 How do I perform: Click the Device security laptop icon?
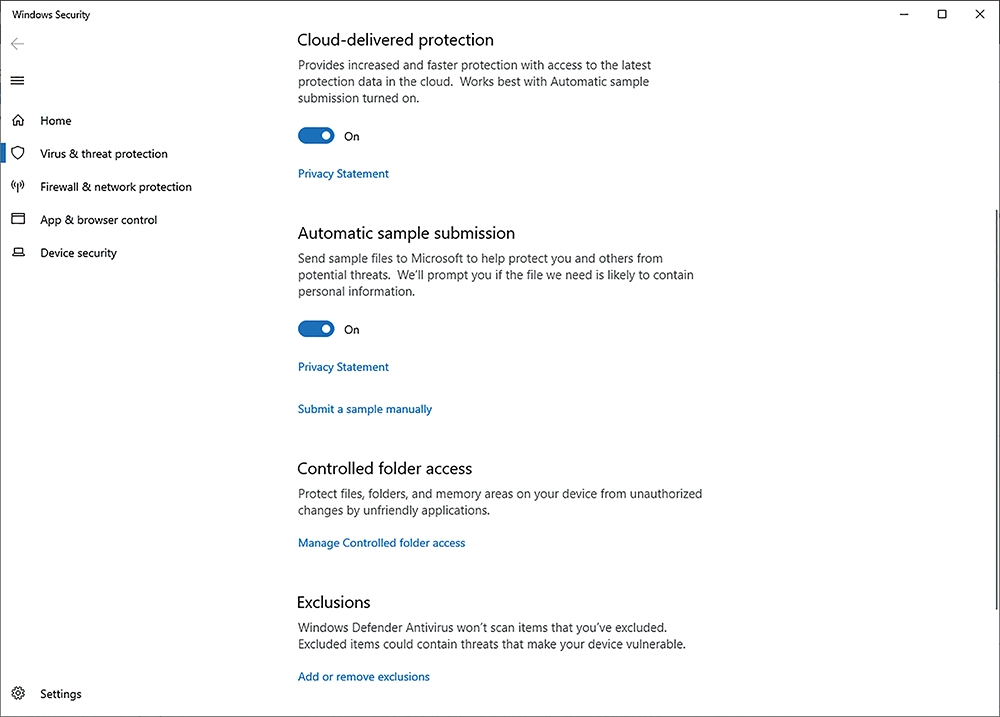pyautogui.click(x=18, y=253)
